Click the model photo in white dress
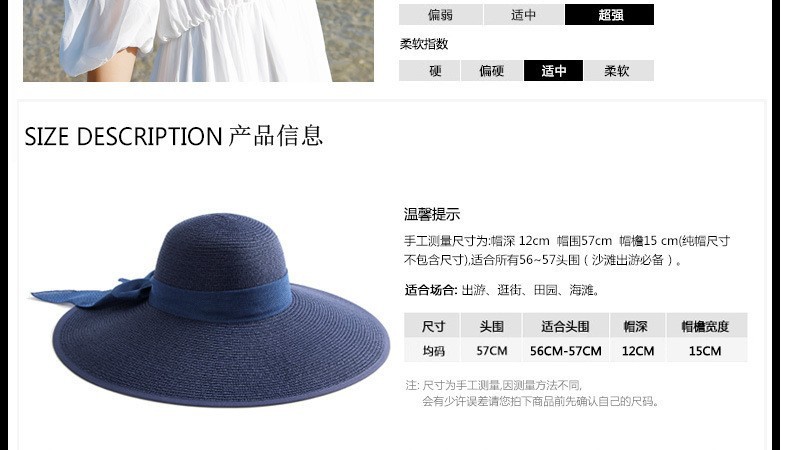The image size is (790, 450). click(x=199, y=40)
